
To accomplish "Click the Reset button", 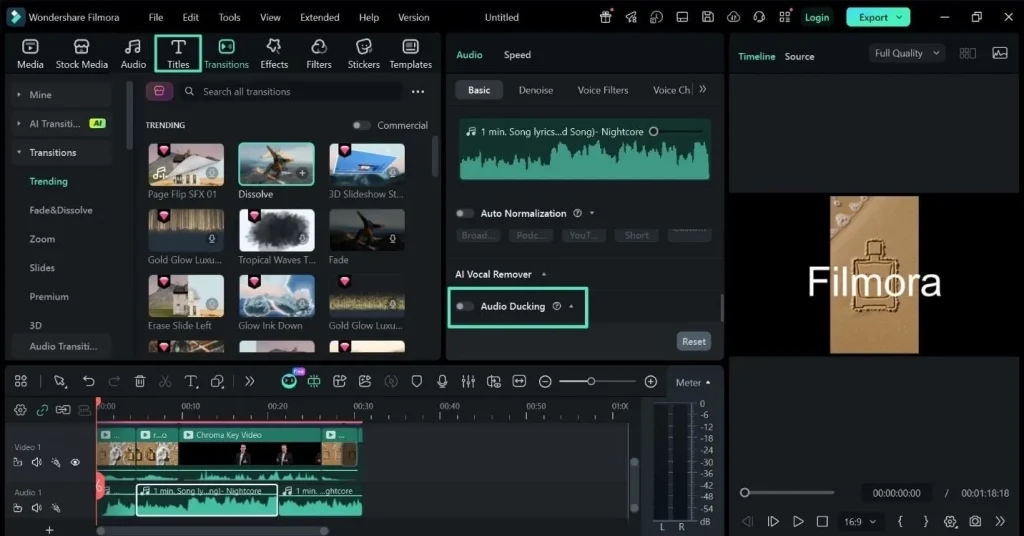I will 694,341.
